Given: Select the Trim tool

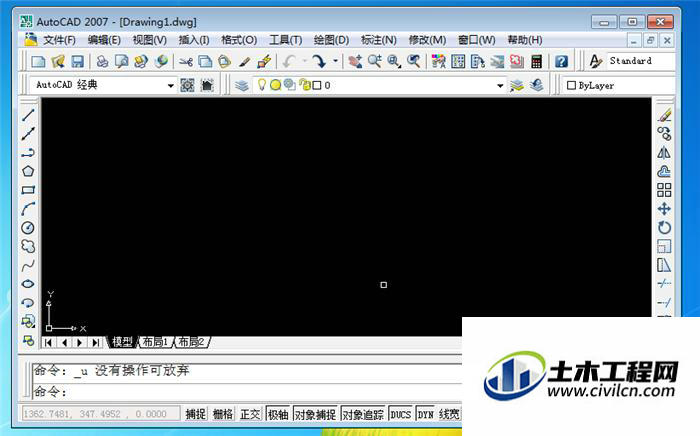Looking at the screenshot, I should [x=664, y=283].
